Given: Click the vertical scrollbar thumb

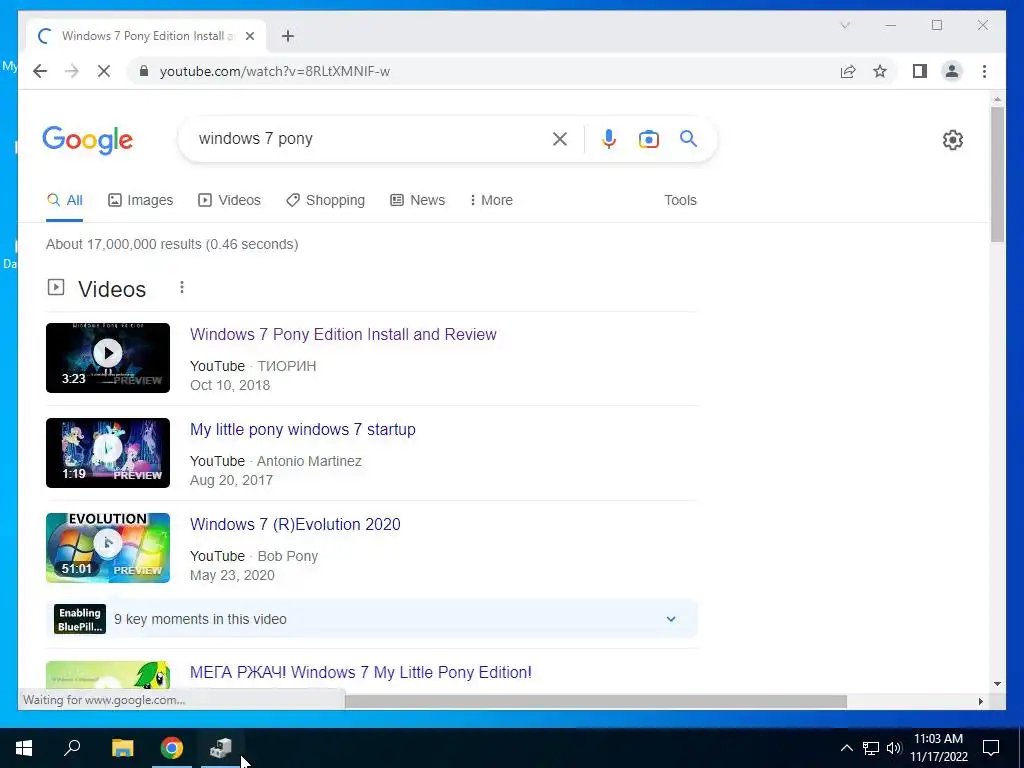Looking at the screenshot, I should click(x=997, y=174).
